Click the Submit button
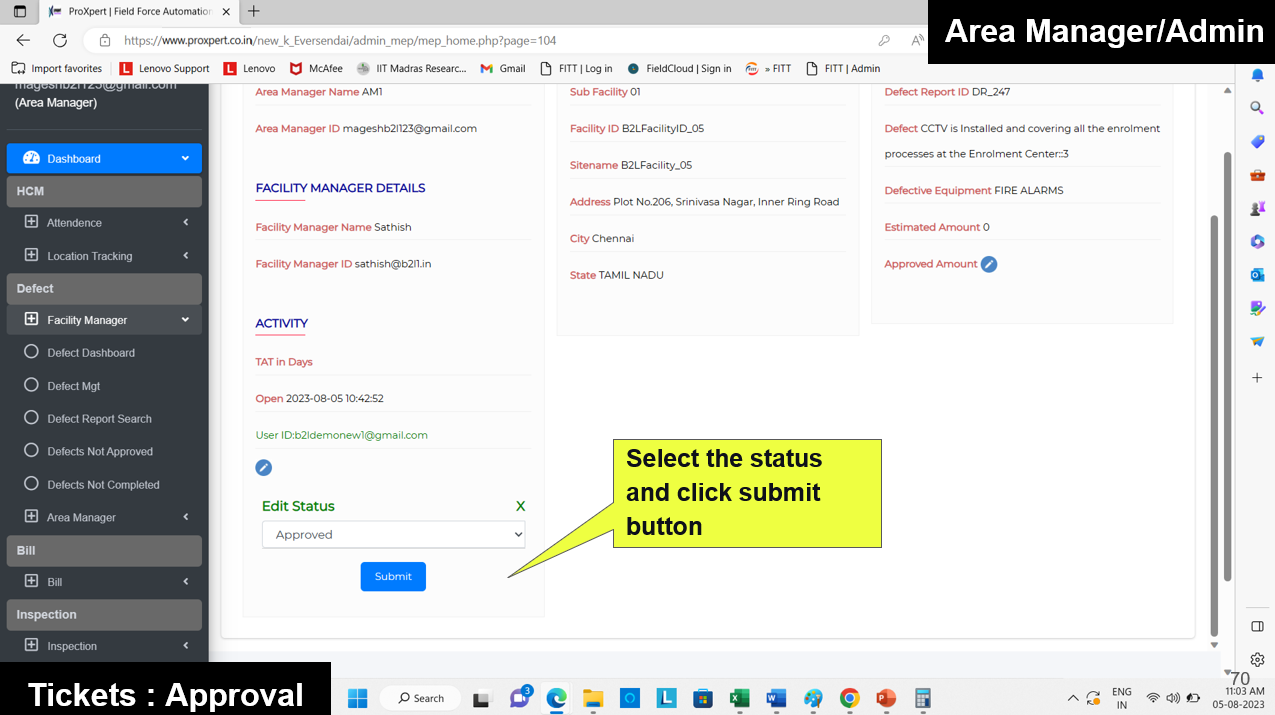The width and height of the screenshot is (1275, 715). [x=393, y=576]
